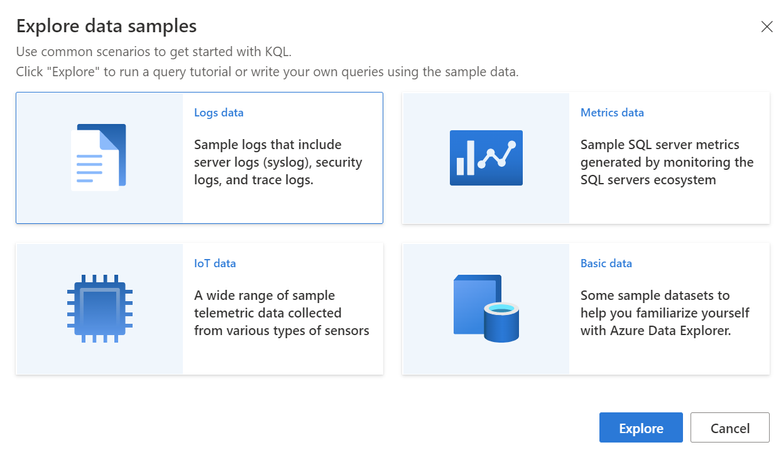Open the Logs data title link
Screen dimensions: 781x449
tap(219, 113)
